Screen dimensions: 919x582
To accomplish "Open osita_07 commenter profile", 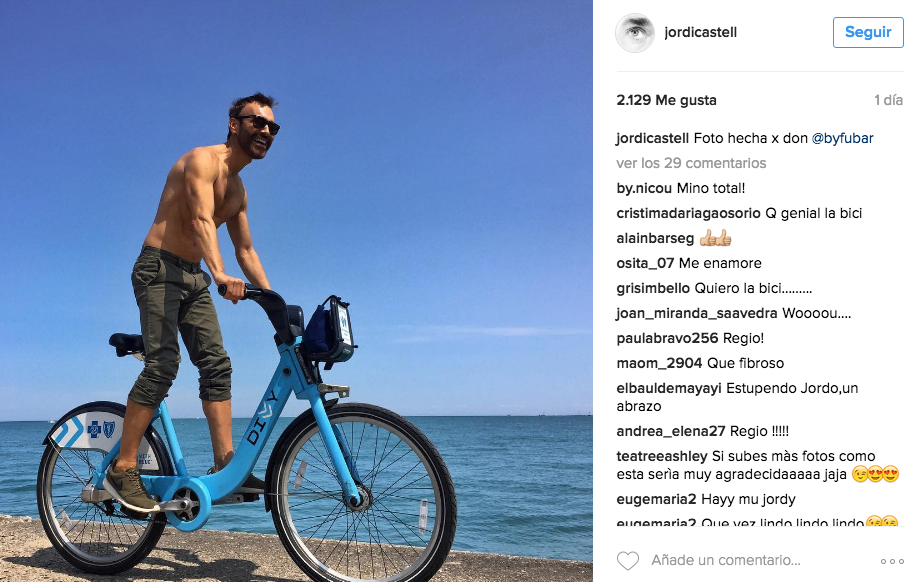I will tap(645, 263).
